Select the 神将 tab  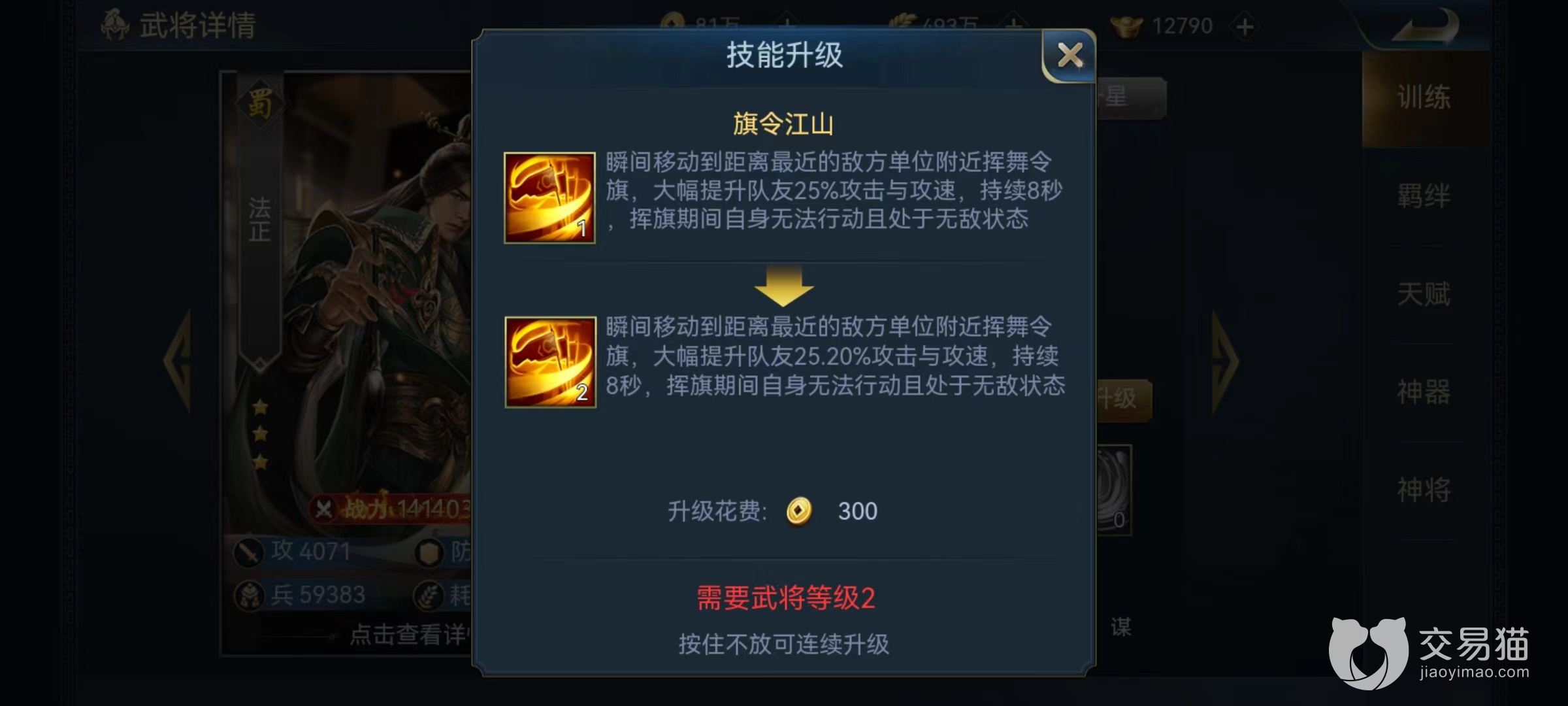(x=1424, y=490)
